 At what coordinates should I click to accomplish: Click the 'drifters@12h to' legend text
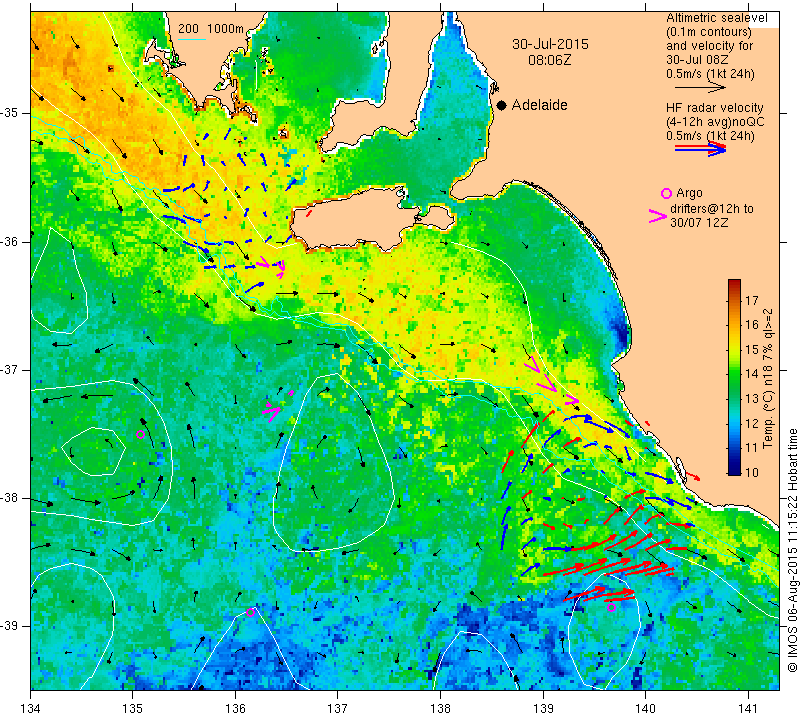pyautogui.click(x=711, y=209)
